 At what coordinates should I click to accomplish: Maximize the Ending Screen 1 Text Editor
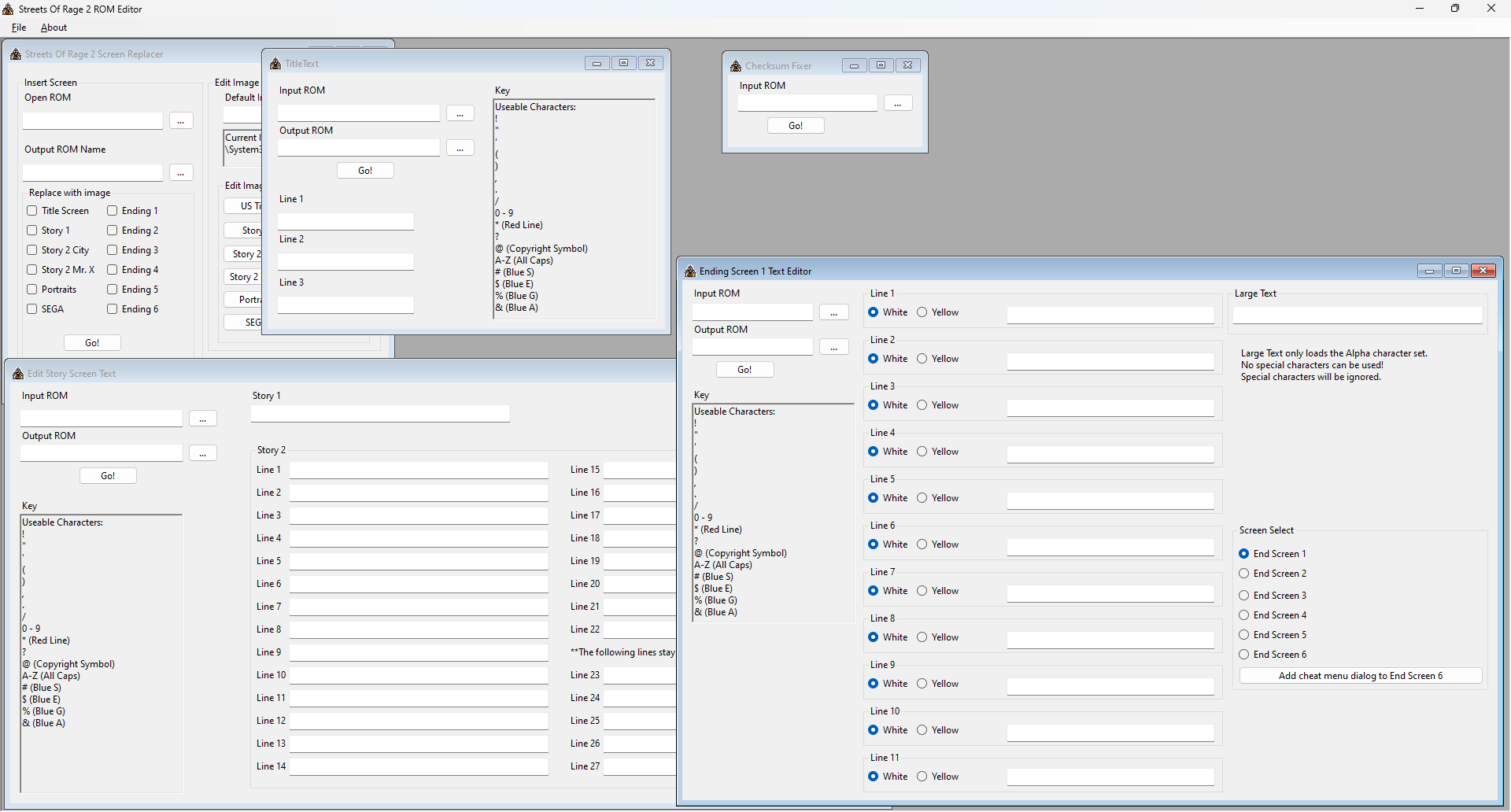click(x=1457, y=271)
